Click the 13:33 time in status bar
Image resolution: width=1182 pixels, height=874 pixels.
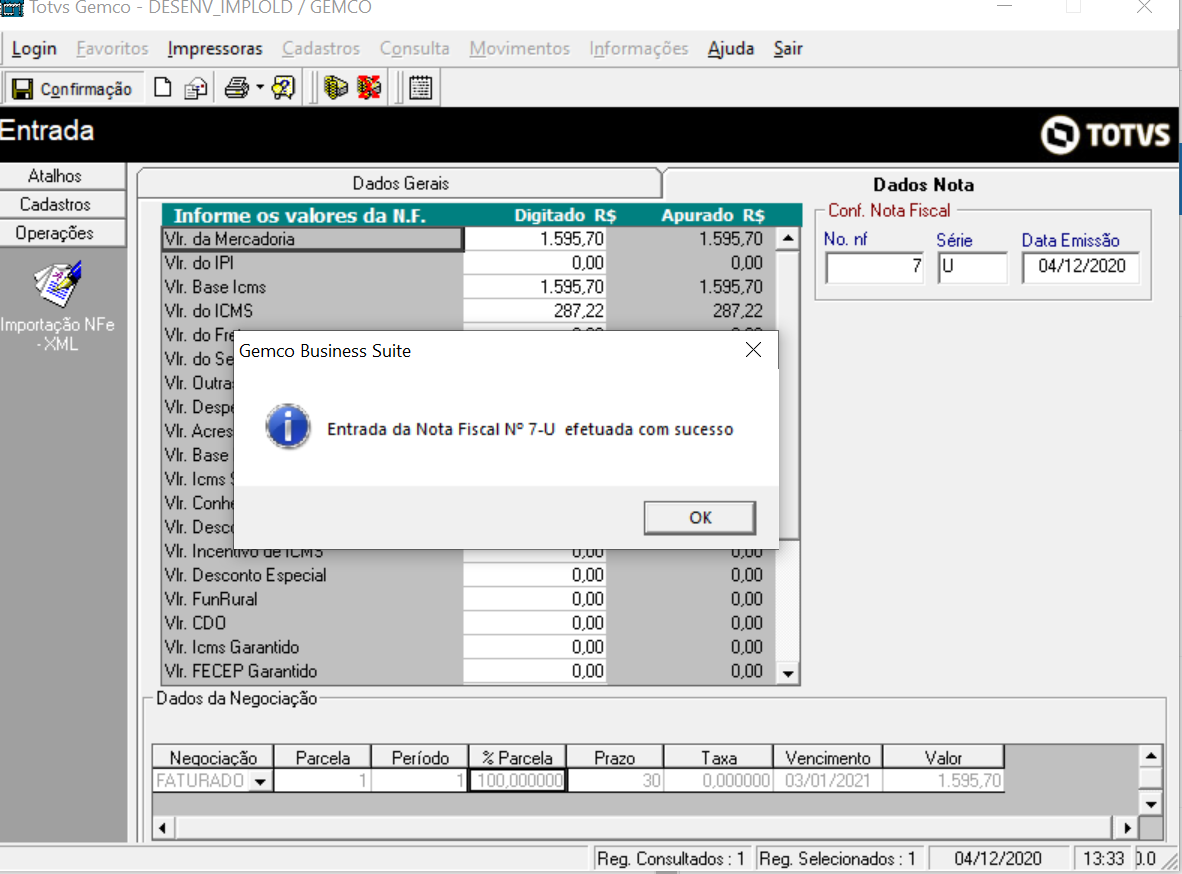(x=1103, y=859)
